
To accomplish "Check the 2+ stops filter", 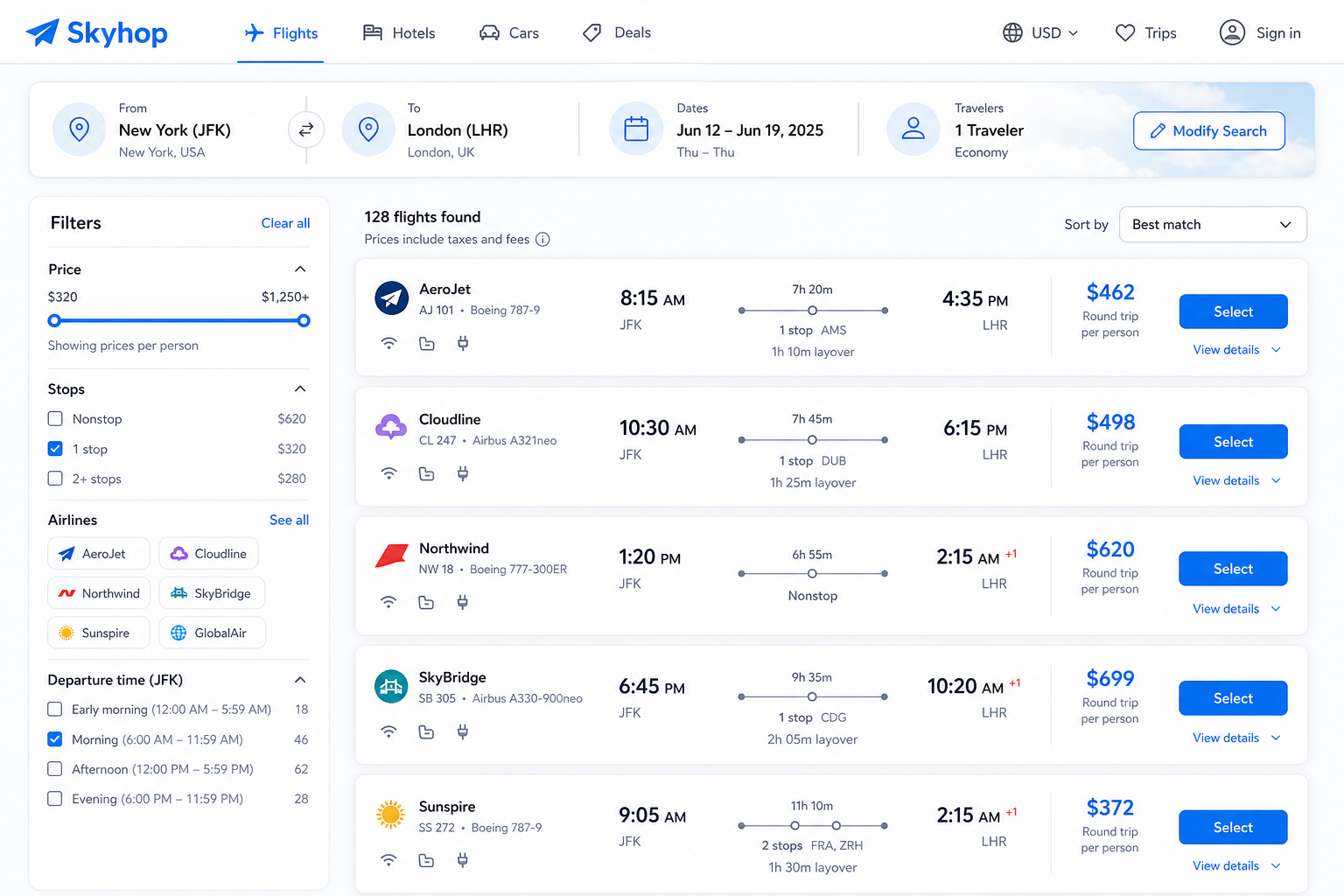I will coord(55,479).
